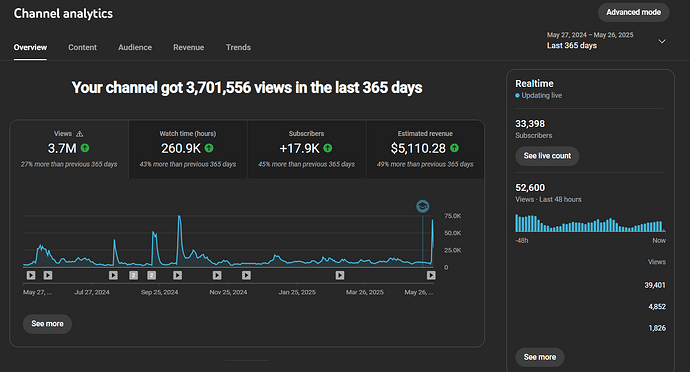Click the Mar 26, 2025 date label
The height and width of the screenshot is (372, 690).
(365, 292)
